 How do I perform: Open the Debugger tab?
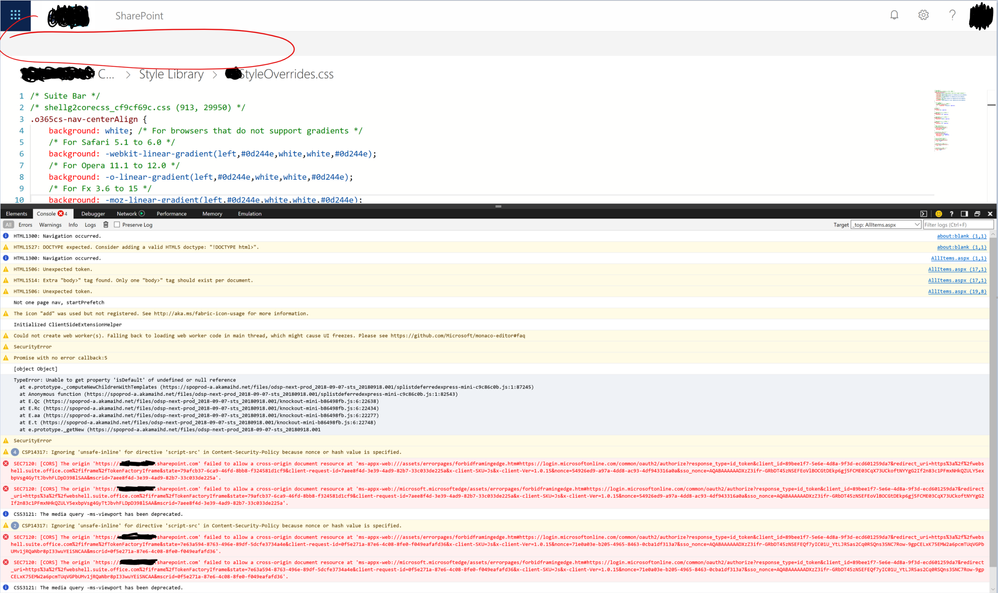tap(93, 214)
